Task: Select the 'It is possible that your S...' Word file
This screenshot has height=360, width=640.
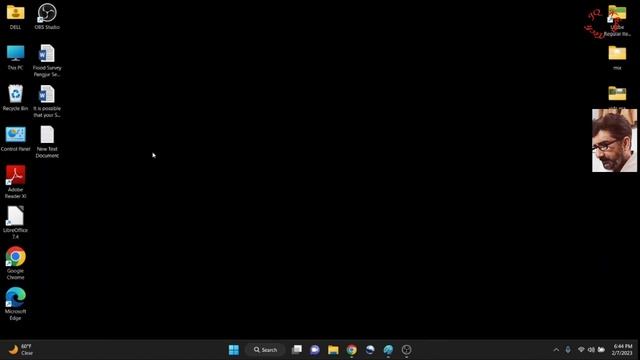Action: click(47, 101)
